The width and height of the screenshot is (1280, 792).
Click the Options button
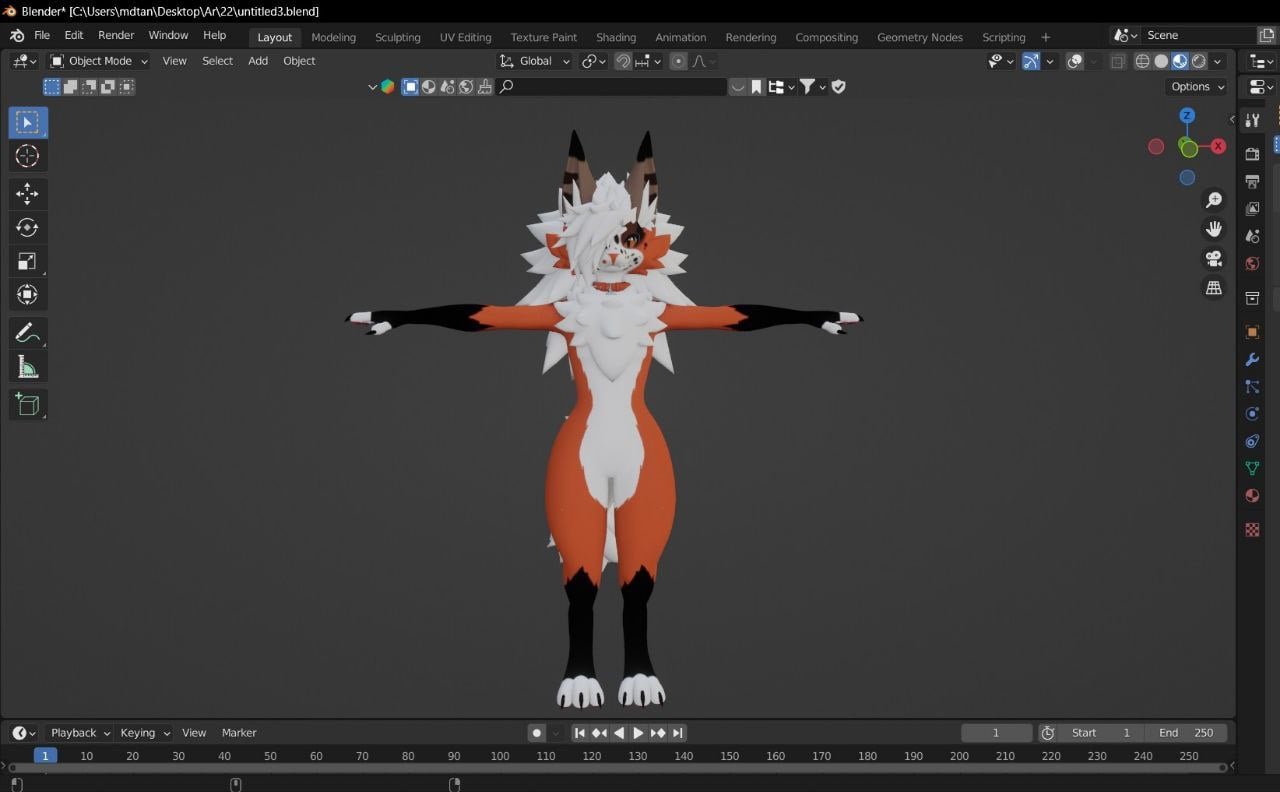(1197, 87)
